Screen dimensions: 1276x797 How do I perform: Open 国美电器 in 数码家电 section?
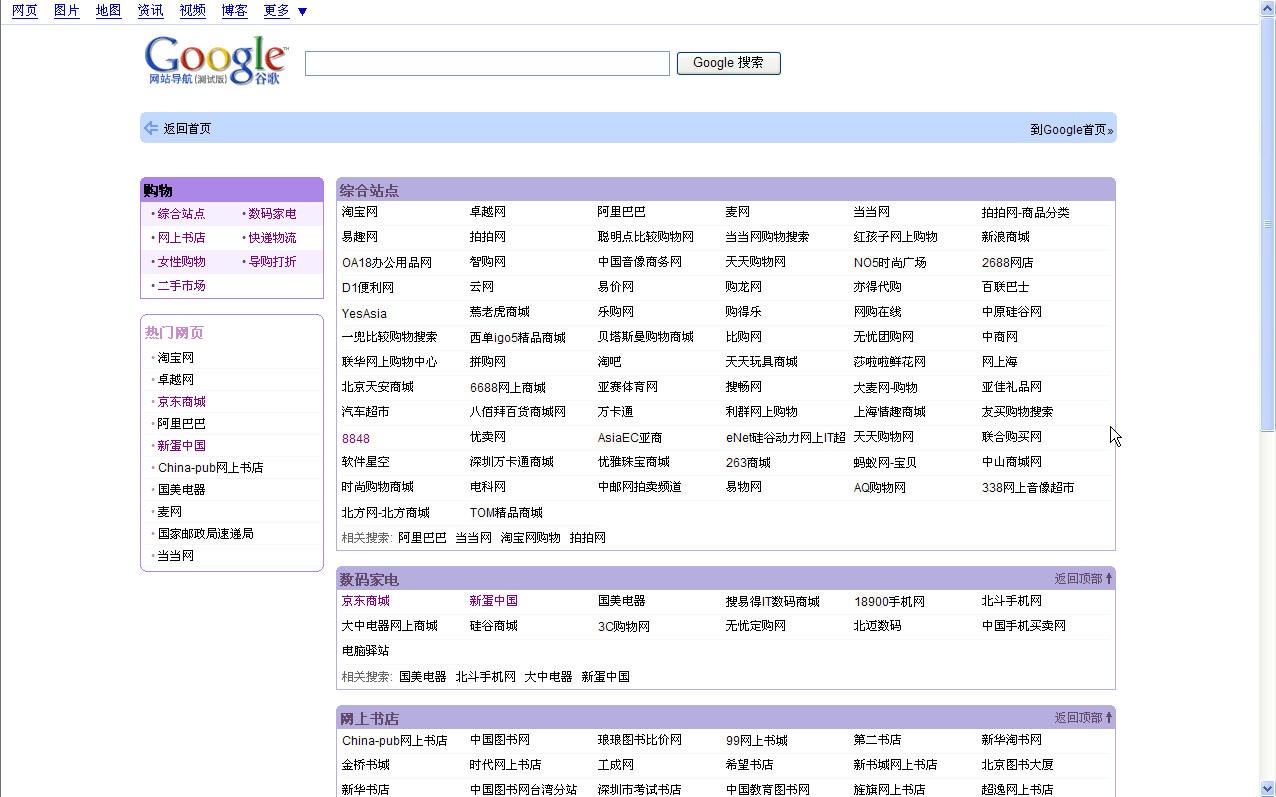tap(622, 602)
